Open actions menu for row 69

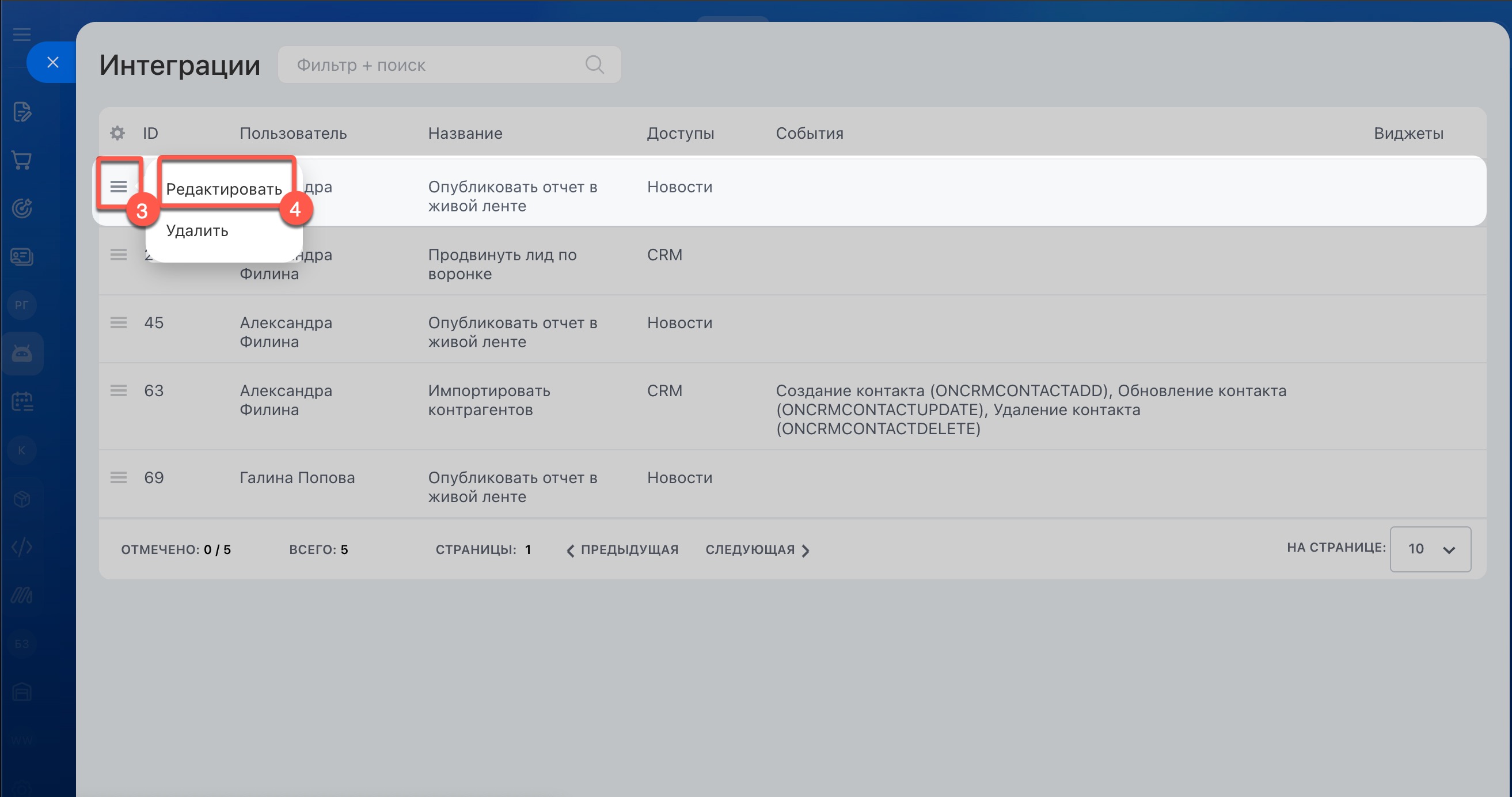119,478
